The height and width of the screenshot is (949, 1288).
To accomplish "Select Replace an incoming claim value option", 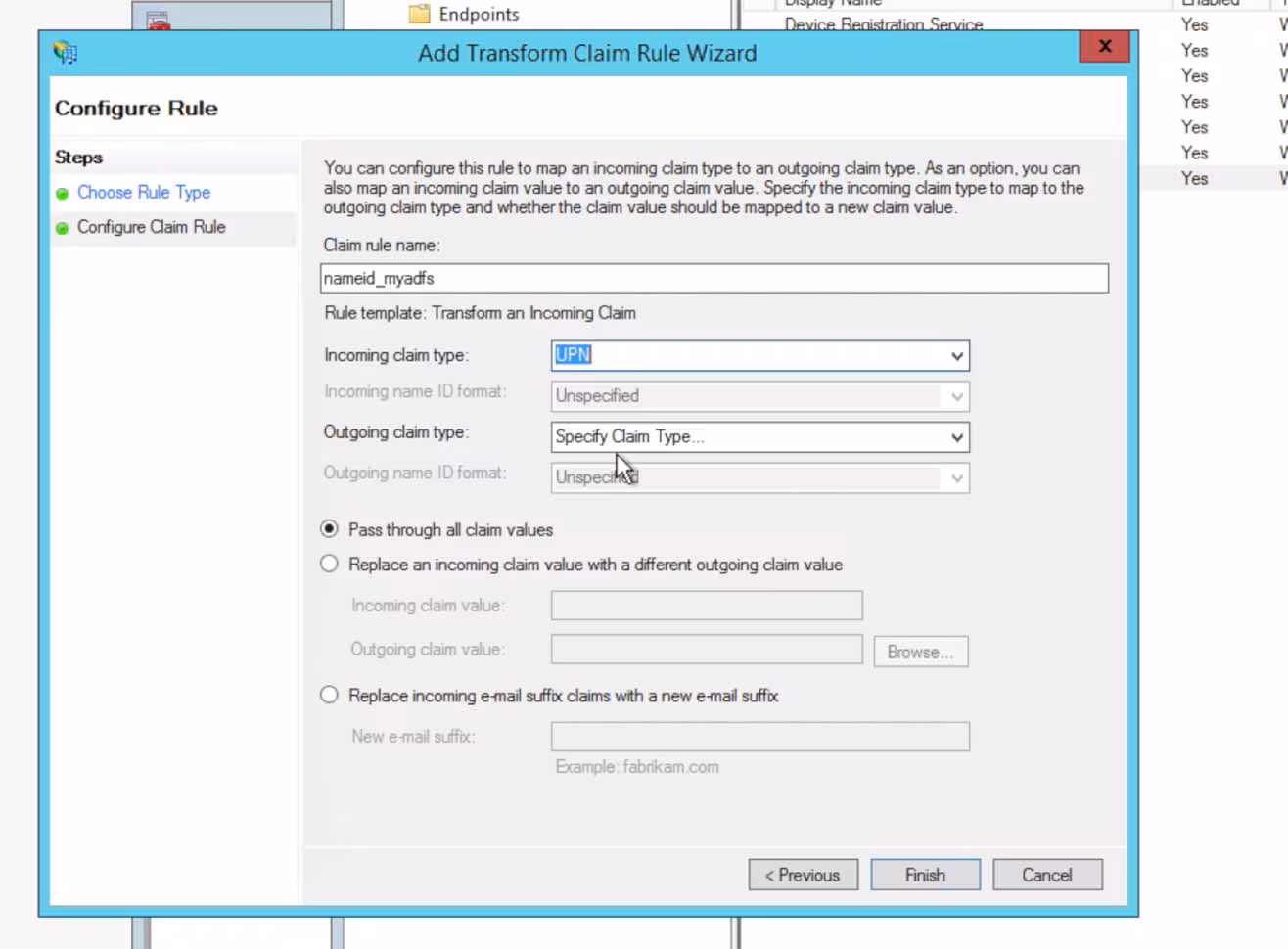I will click(330, 565).
